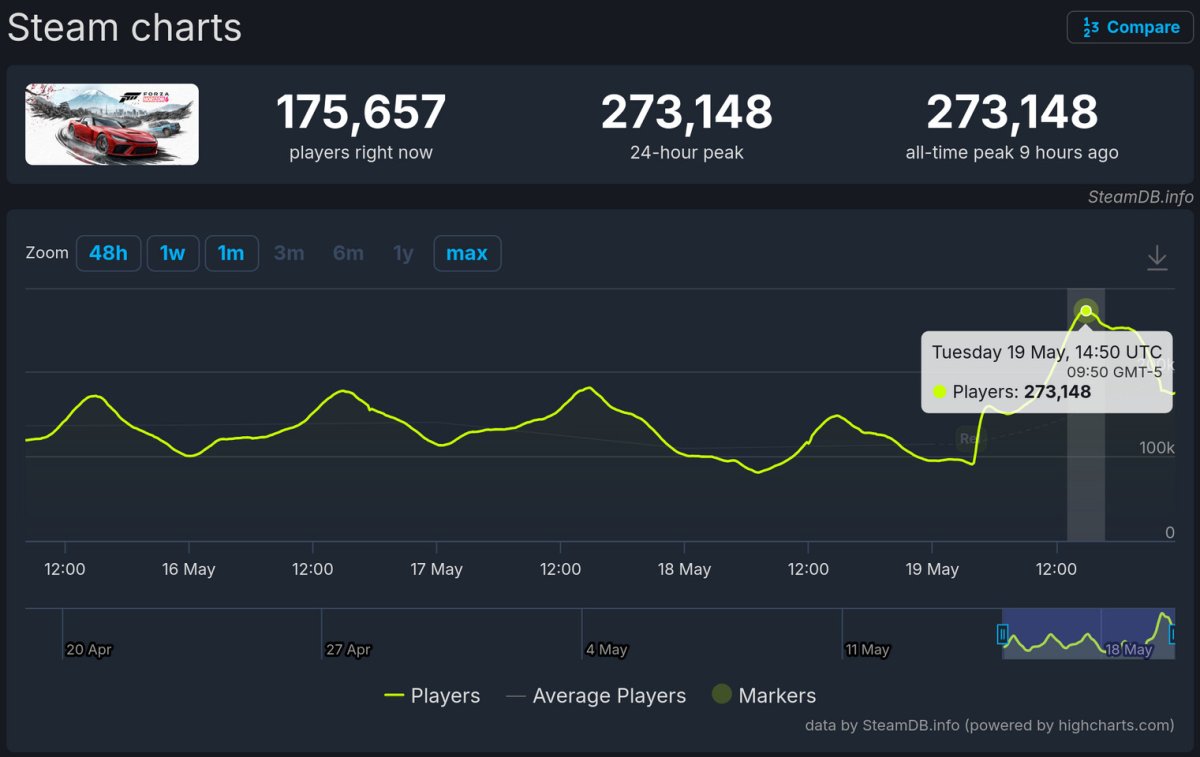This screenshot has width=1200, height=757.
Task: Click the 11 May navigator label
Action: [867, 649]
